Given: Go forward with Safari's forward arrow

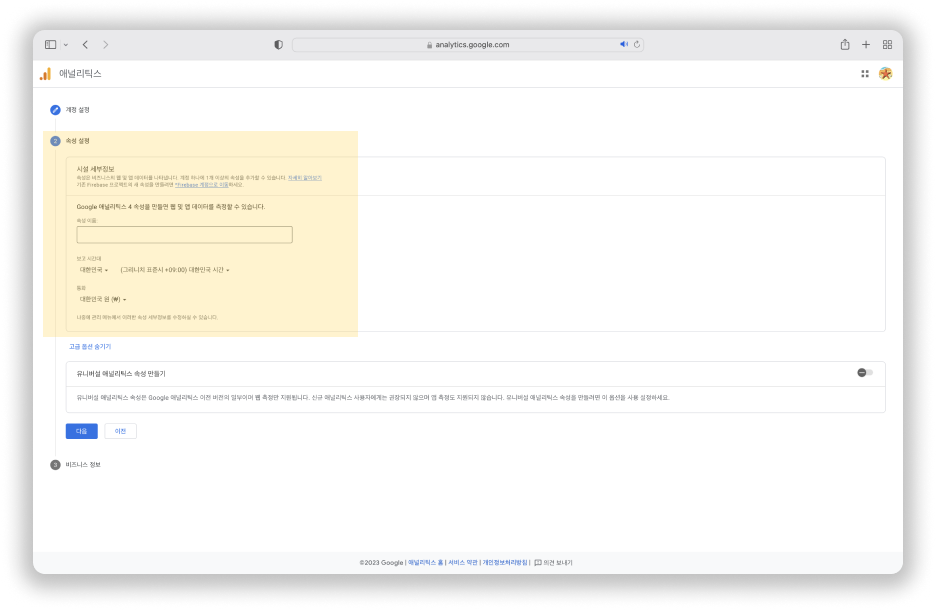Looking at the screenshot, I should pos(106,45).
